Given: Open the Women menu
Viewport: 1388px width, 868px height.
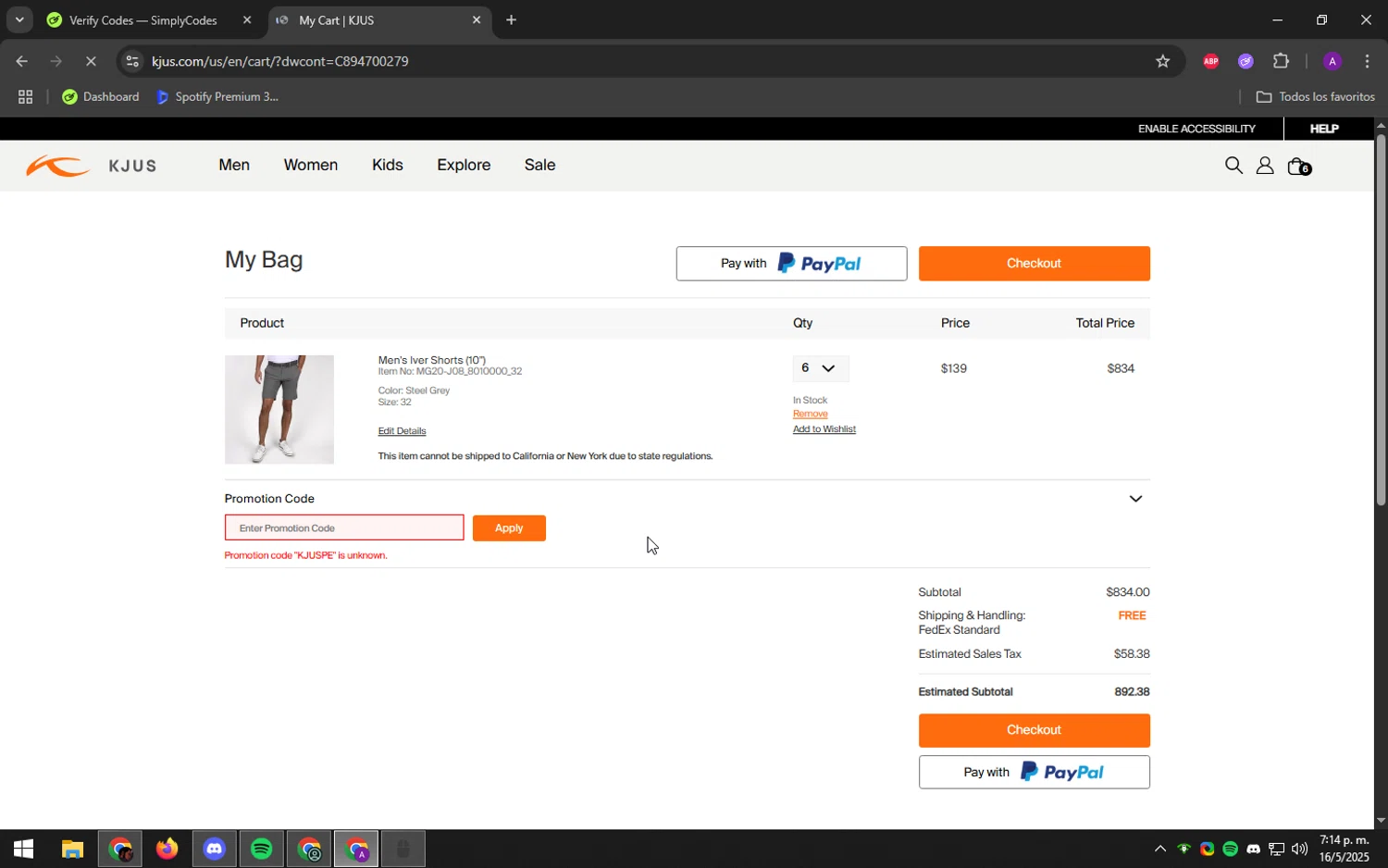Looking at the screenshot, I should coord(311,165).
